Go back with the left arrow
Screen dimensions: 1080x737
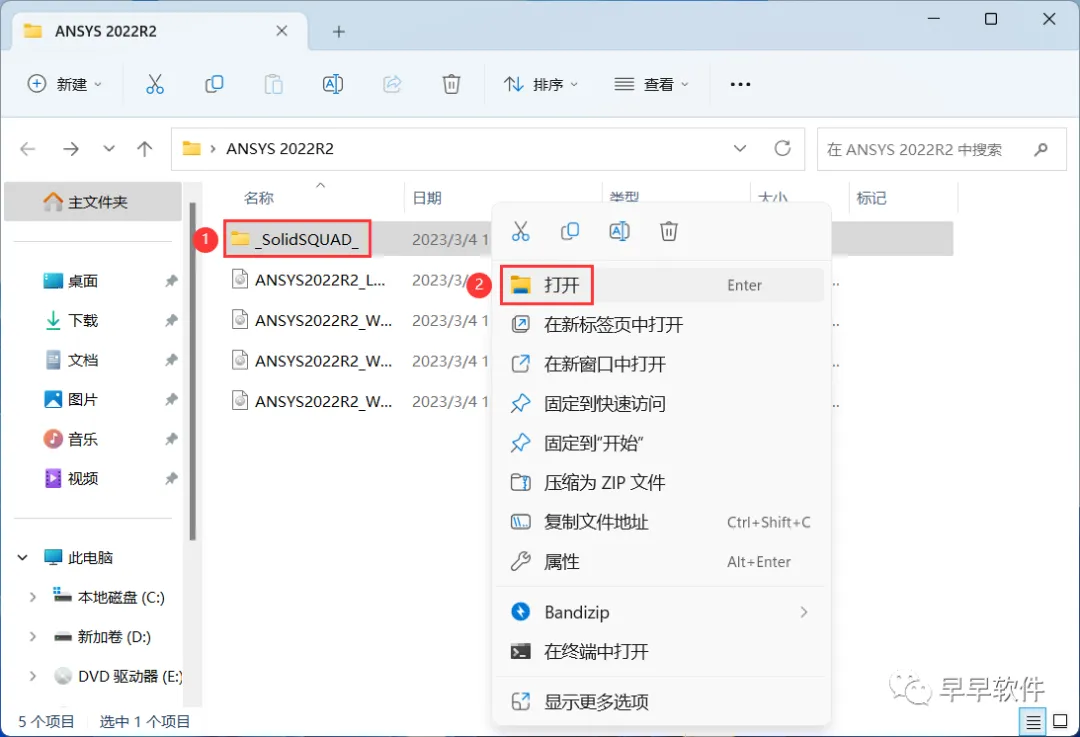click(28, 149)
